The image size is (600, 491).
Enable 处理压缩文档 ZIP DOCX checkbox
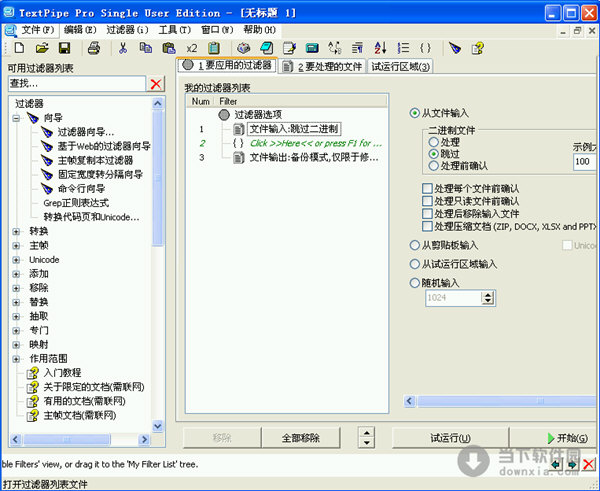427,226
